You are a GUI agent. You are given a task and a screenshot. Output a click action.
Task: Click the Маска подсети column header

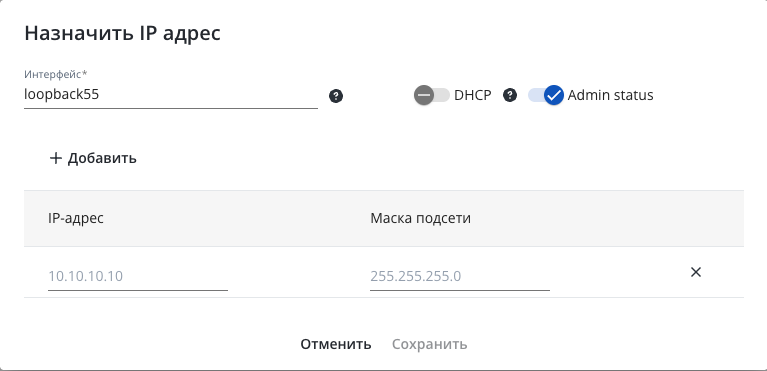pyautogui.click(x=420, y=218)
